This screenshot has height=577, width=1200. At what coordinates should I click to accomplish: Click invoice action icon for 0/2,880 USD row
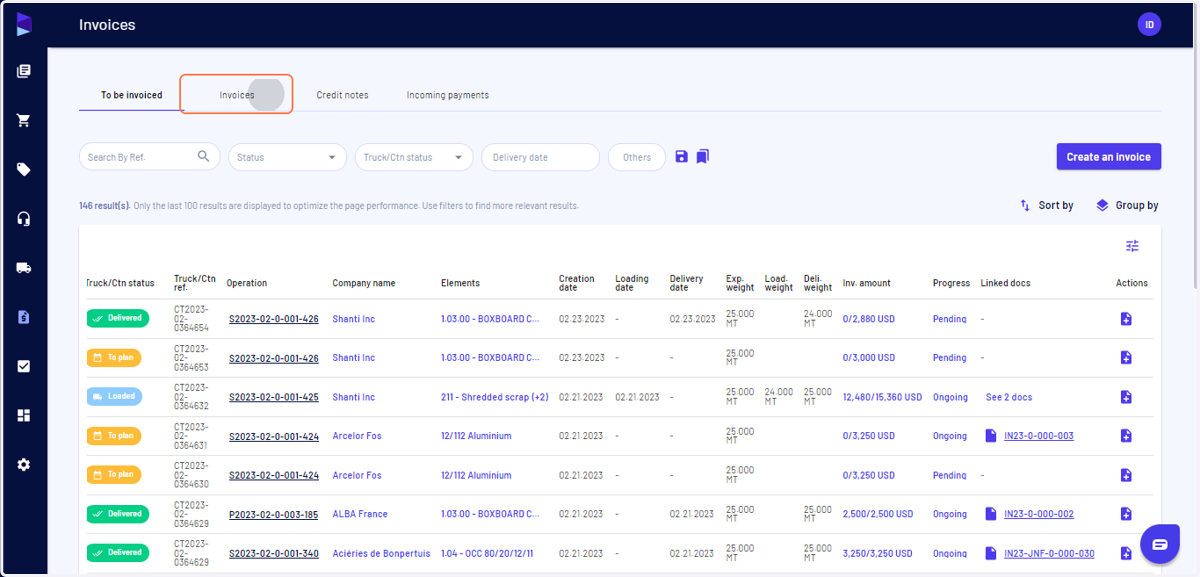point(1126,319)
